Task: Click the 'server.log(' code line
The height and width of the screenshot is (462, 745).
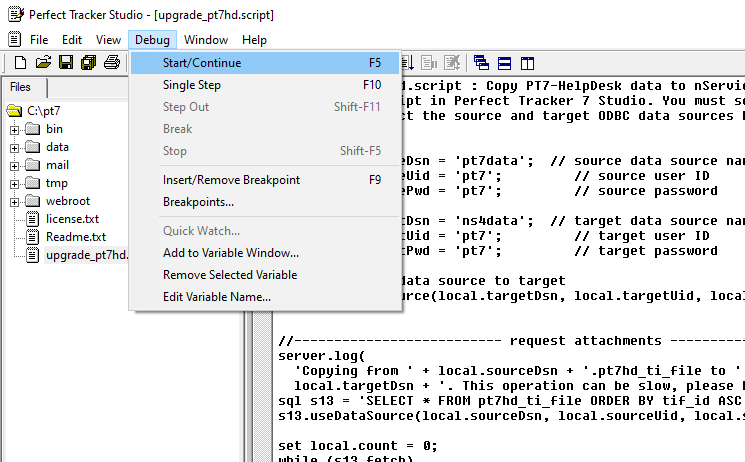Action: coord(322,356)
